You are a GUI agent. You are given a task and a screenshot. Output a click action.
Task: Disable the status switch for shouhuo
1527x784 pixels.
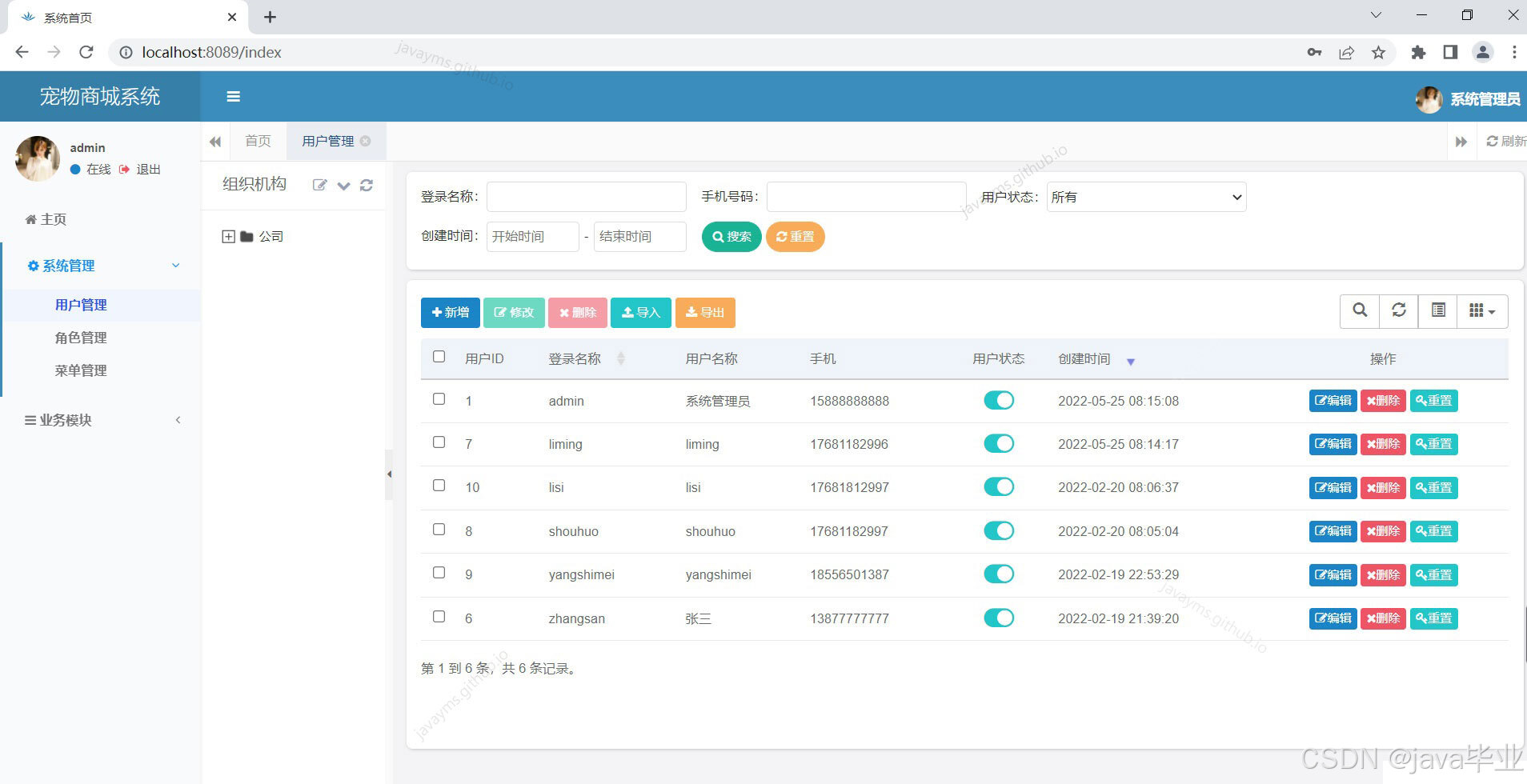click(999, 530)
